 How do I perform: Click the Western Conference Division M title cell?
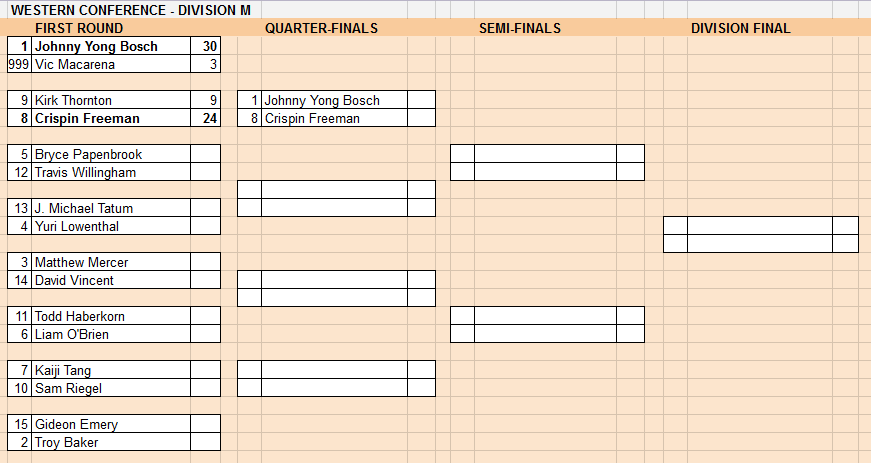pos(131,10)
